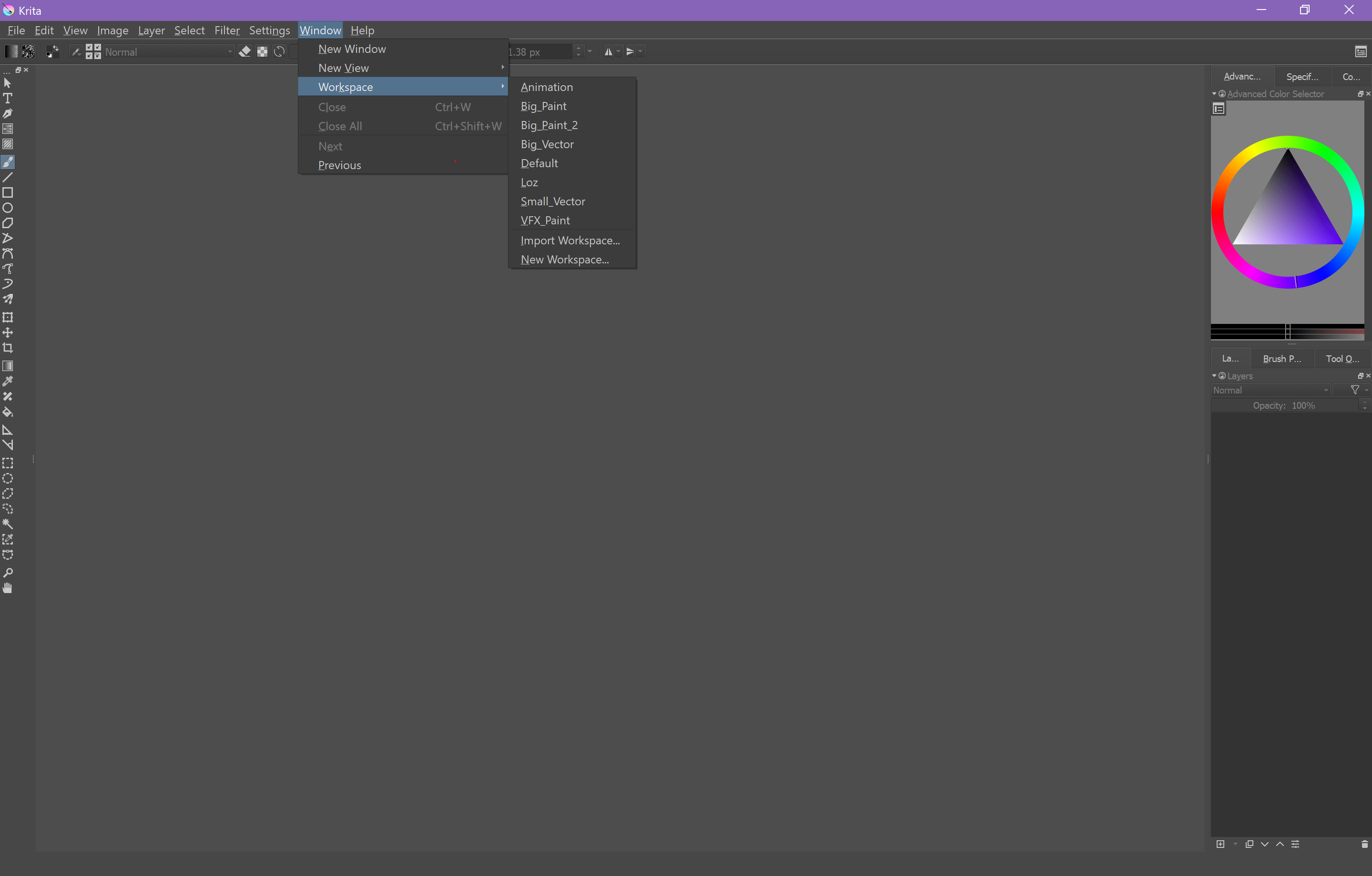Select the Text tool in toolbox
Image resolution: width=1372 pixels, height=876 pixels.
pyautogui.click(x=8, y=98)
